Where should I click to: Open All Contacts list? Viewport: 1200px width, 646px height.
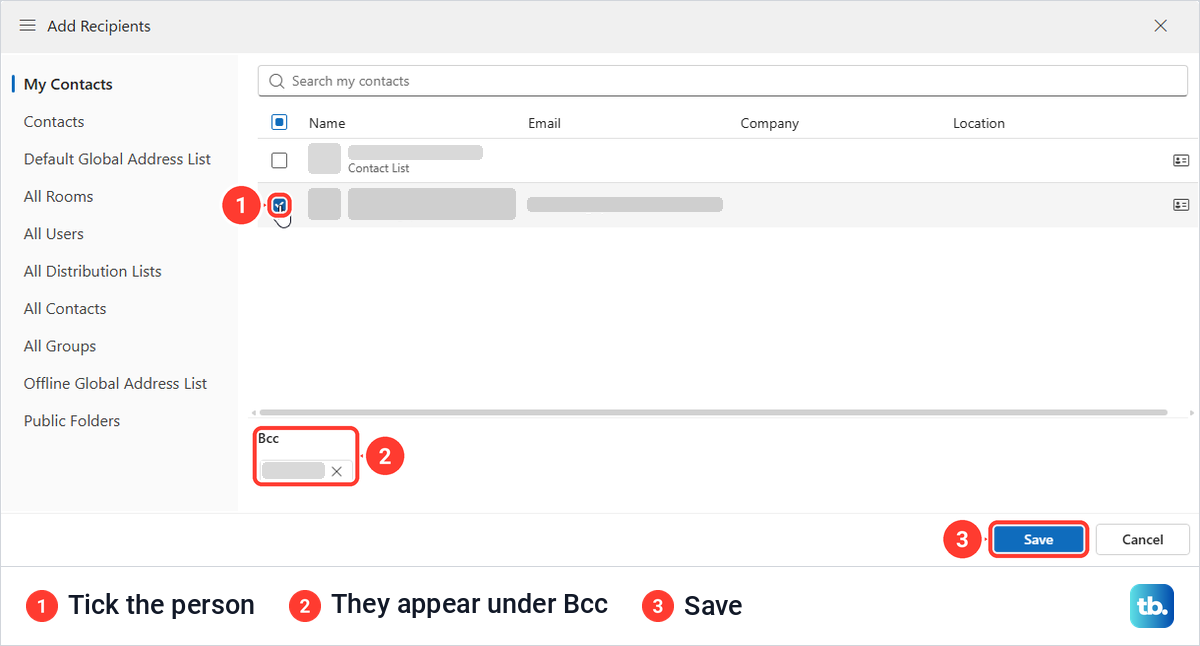65,309
